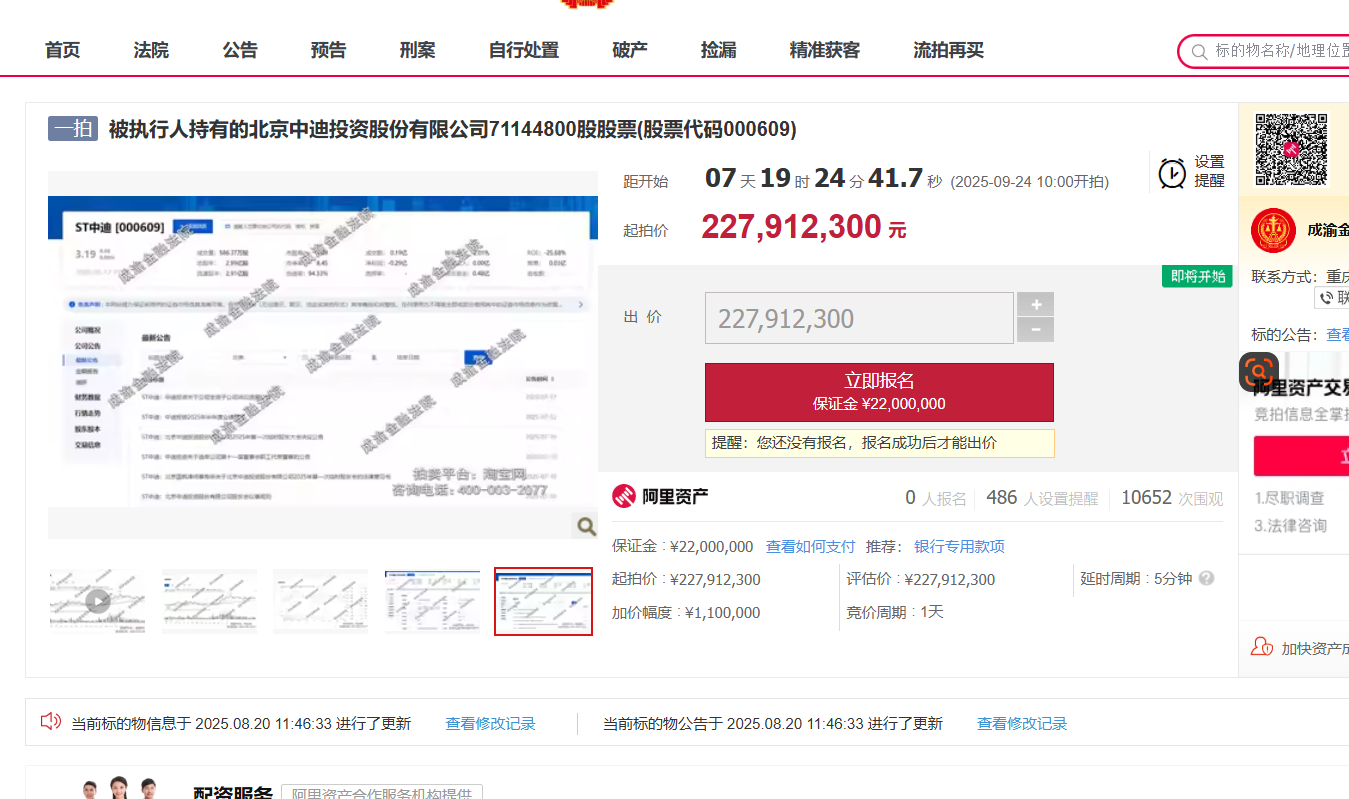Click the zoom magnifier on main image
The height and width of the screenshot is (799, 1349).
(x=586, y=526)
